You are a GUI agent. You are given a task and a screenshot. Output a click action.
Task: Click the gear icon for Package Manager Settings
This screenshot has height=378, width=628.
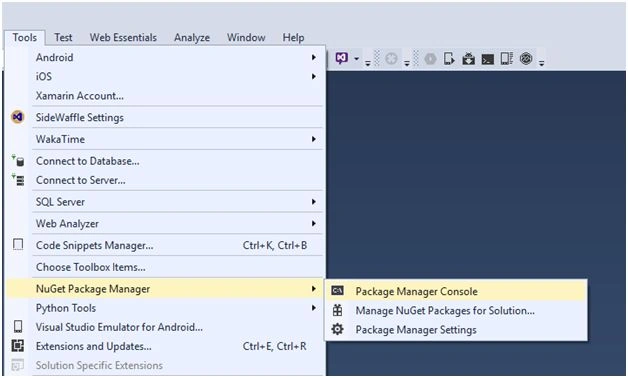coord(337,329)
